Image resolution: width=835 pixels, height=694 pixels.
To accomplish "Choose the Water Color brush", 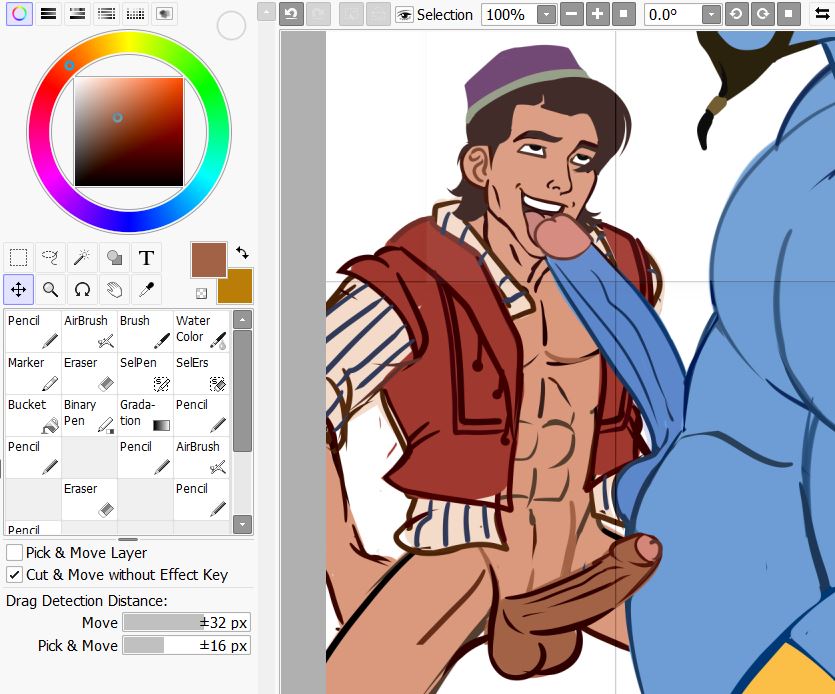I will [x=199, y=331].
